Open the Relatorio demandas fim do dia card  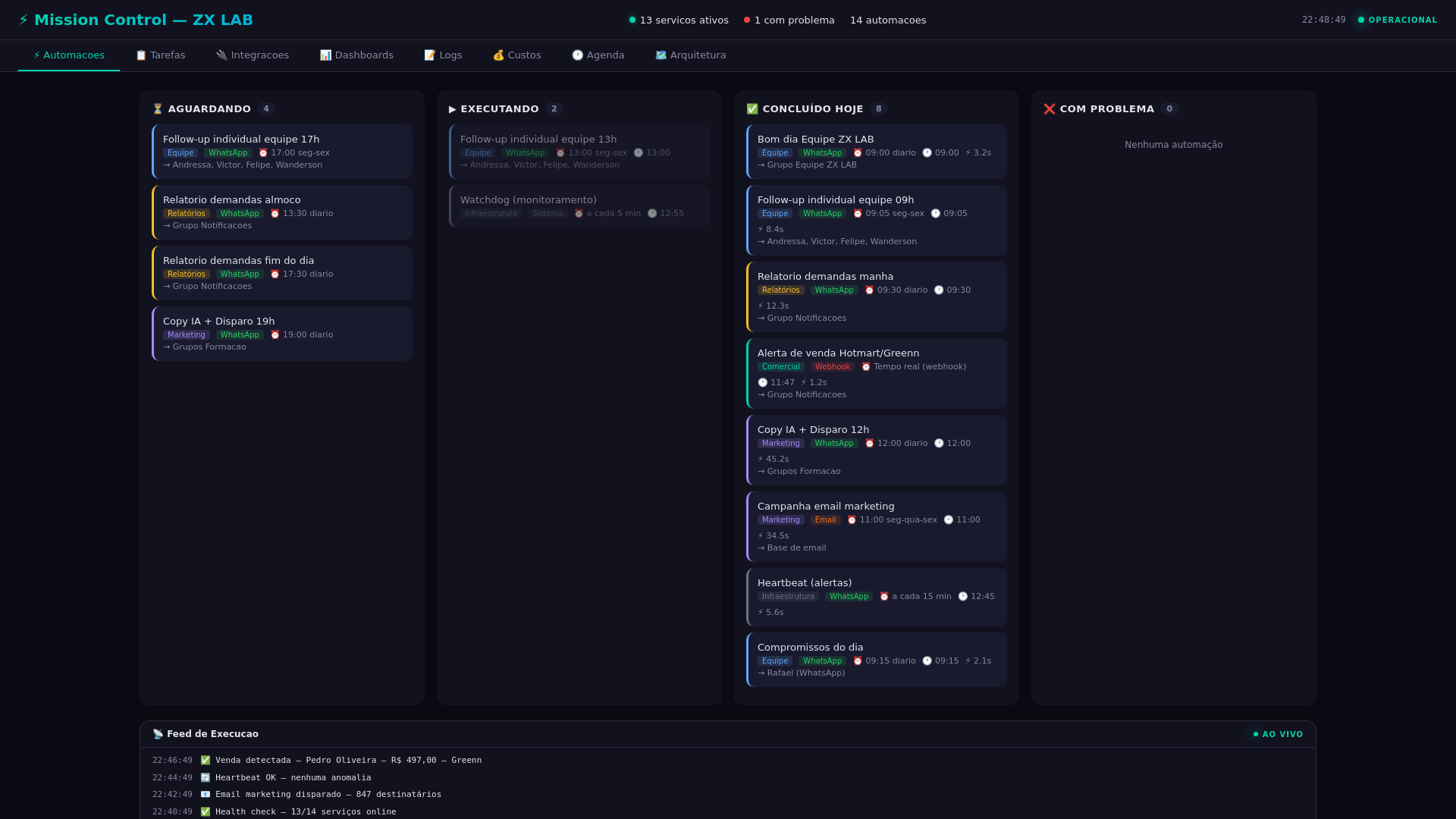point(282,273)
